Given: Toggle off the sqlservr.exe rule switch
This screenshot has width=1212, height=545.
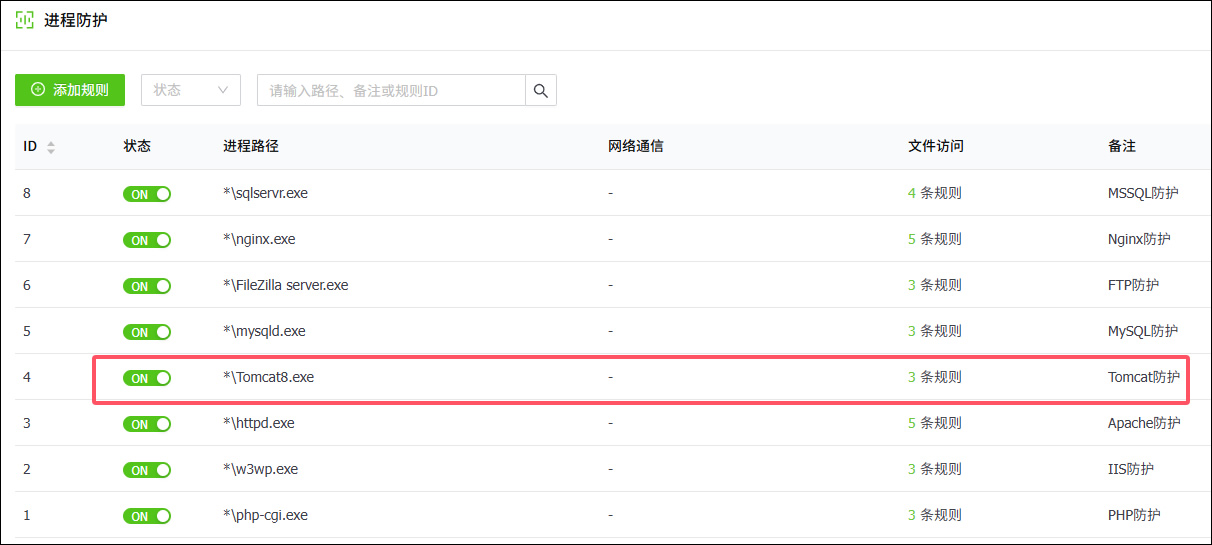Looking at the screenshot, I should click(147, 194).
